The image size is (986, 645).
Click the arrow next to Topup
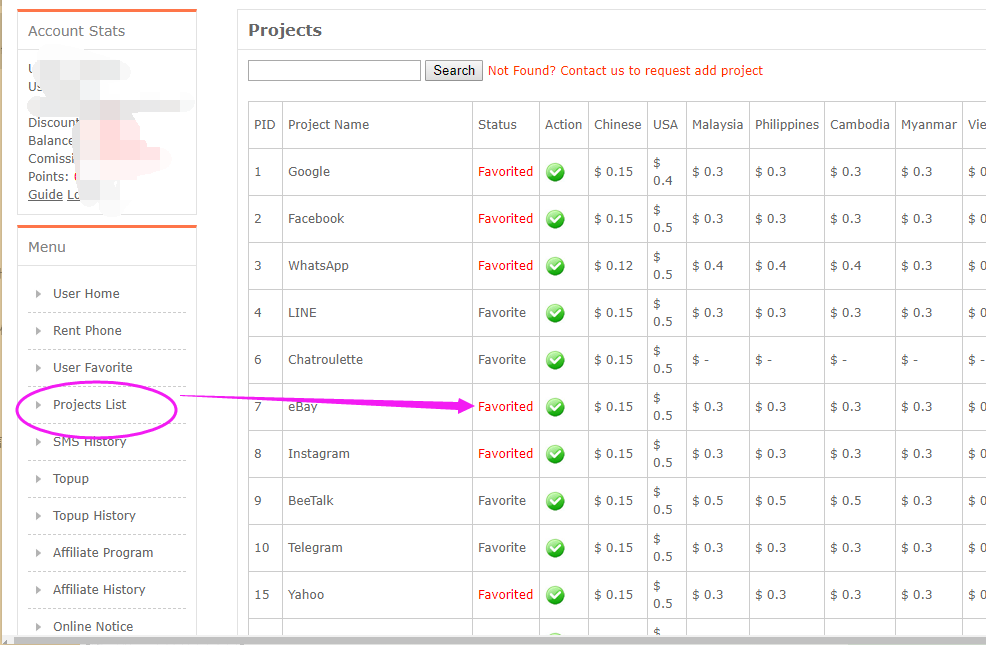pos(38,479)
